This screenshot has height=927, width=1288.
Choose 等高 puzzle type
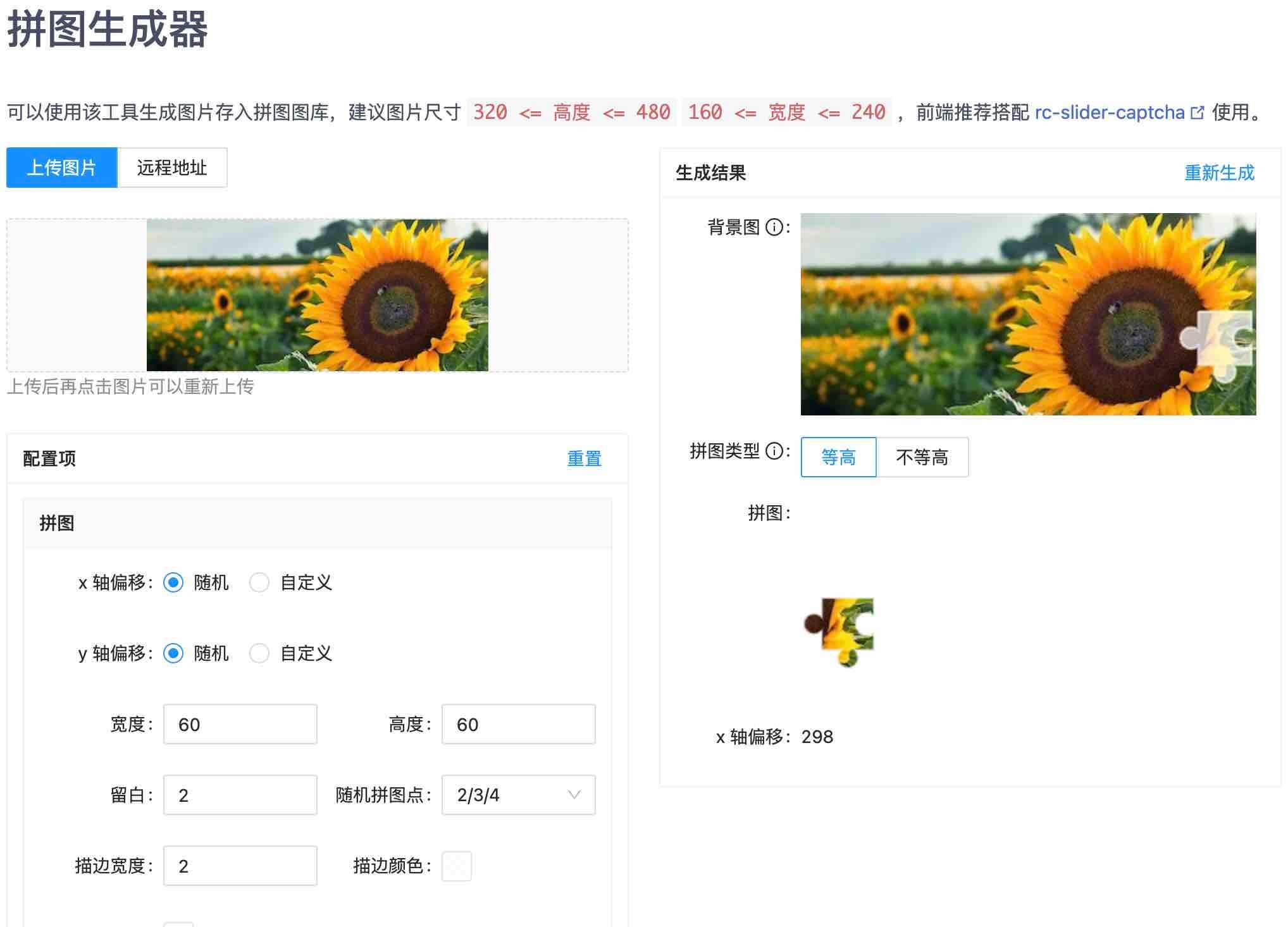click(x=838, y=457)
